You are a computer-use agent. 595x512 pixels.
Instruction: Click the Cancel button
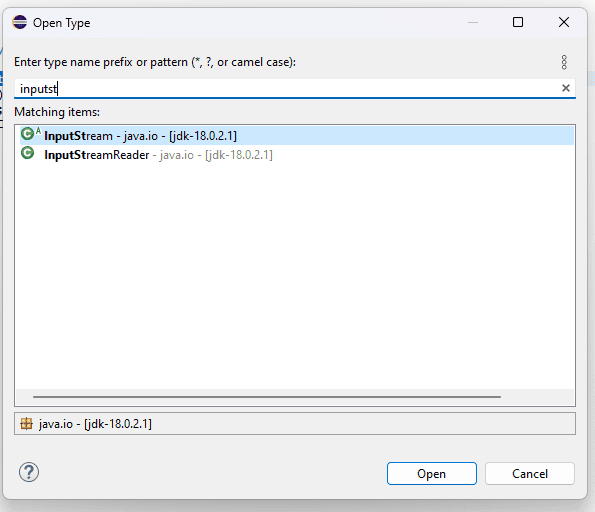pyautogui.click(x=529, y=473)
